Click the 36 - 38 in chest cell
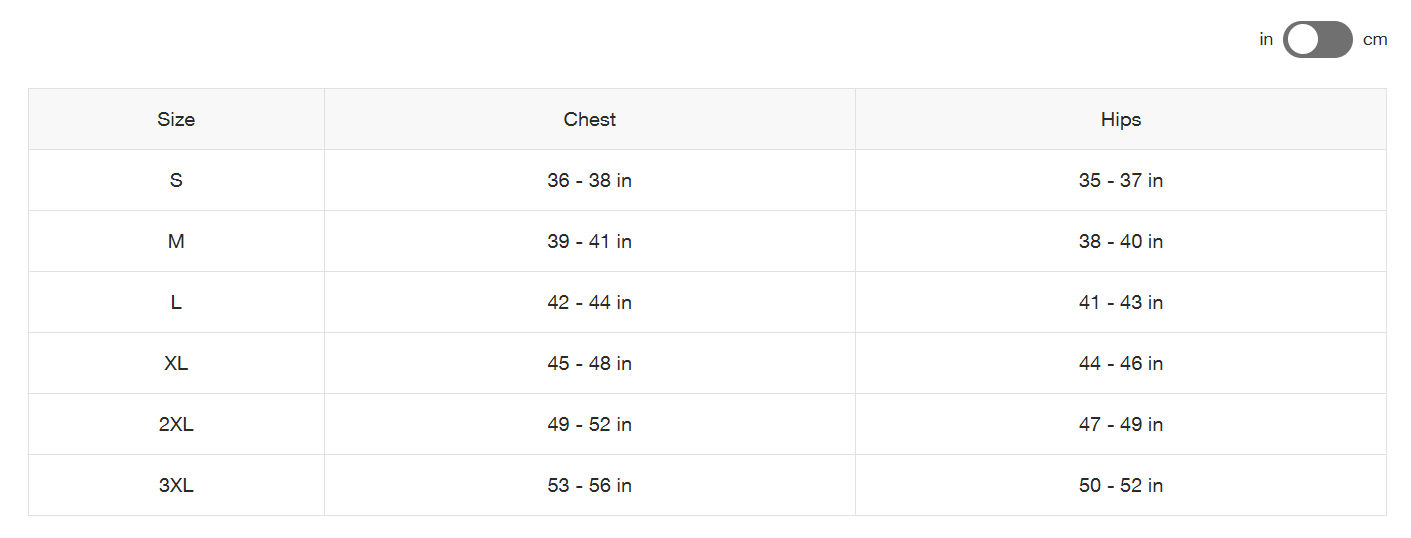Image resolution: width=1411 pixels, height=538 pixels. tap(590, 180)
